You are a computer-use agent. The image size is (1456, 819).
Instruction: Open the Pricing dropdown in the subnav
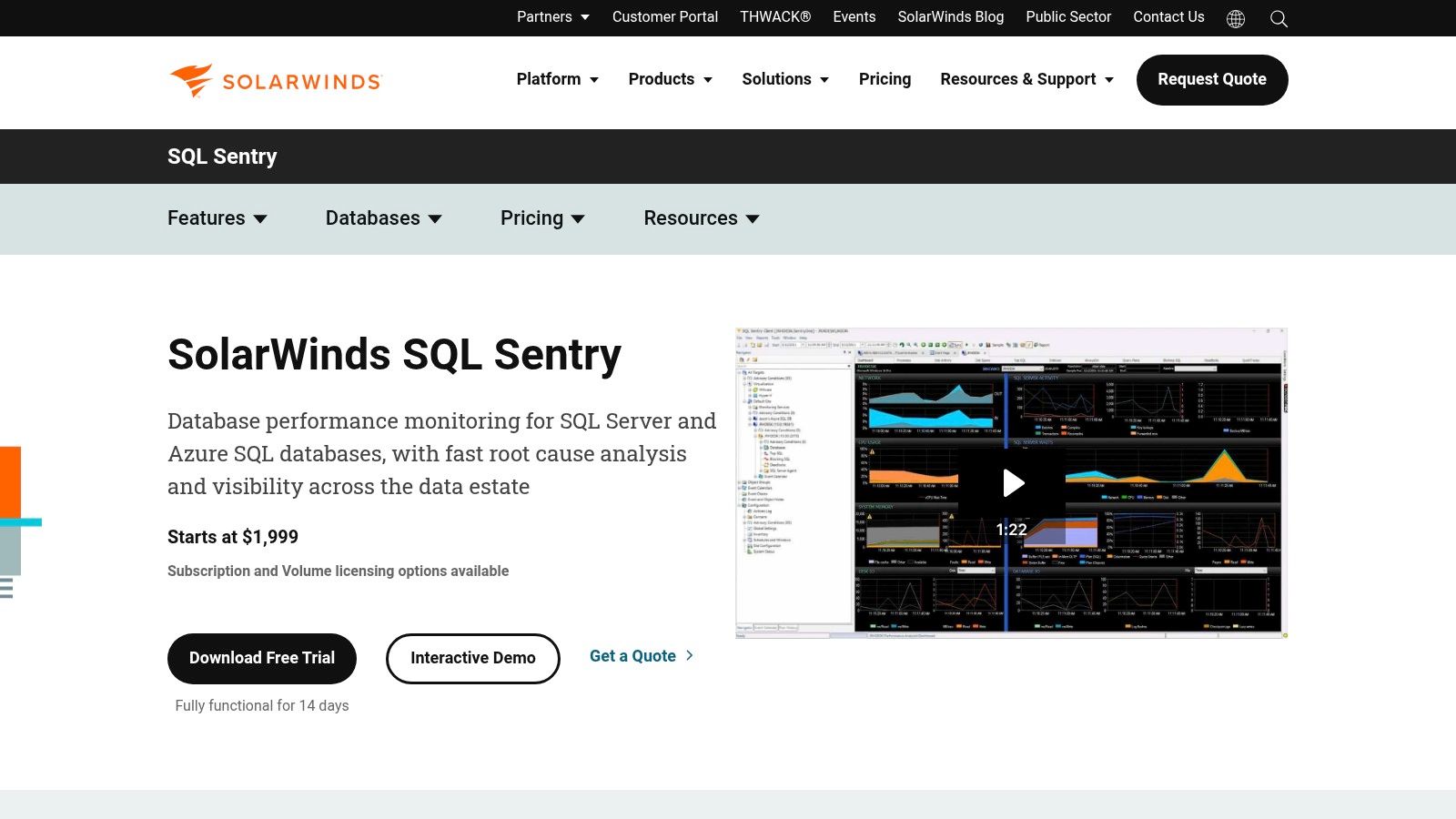coord(542,218)
